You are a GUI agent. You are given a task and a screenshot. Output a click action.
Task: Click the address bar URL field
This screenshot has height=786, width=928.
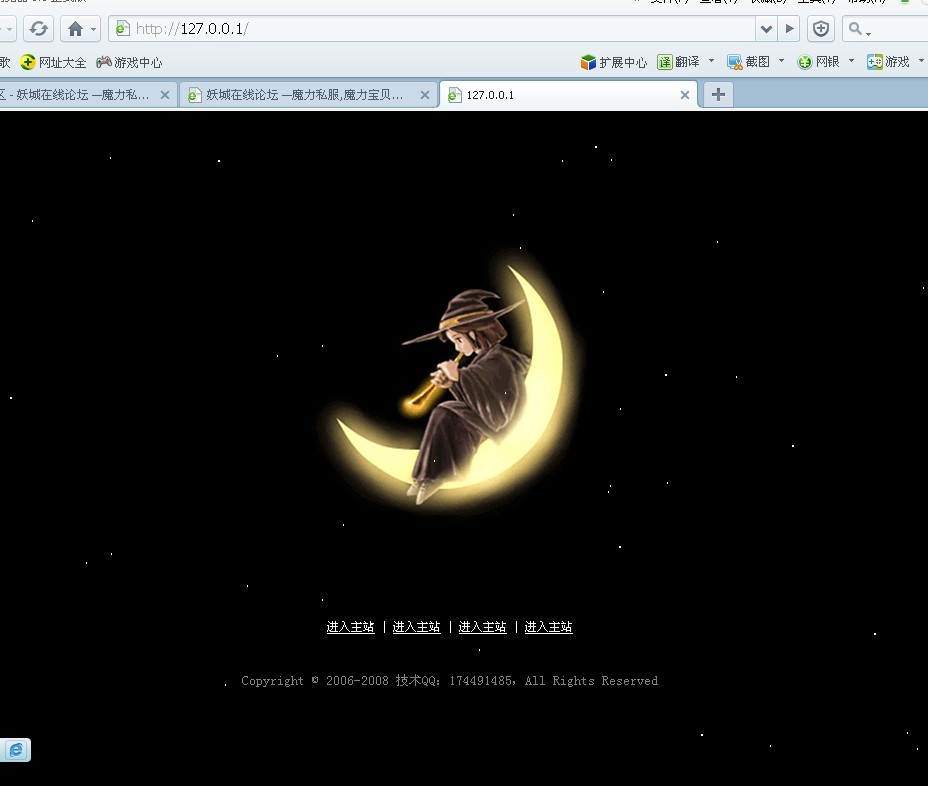coord(440,29)
